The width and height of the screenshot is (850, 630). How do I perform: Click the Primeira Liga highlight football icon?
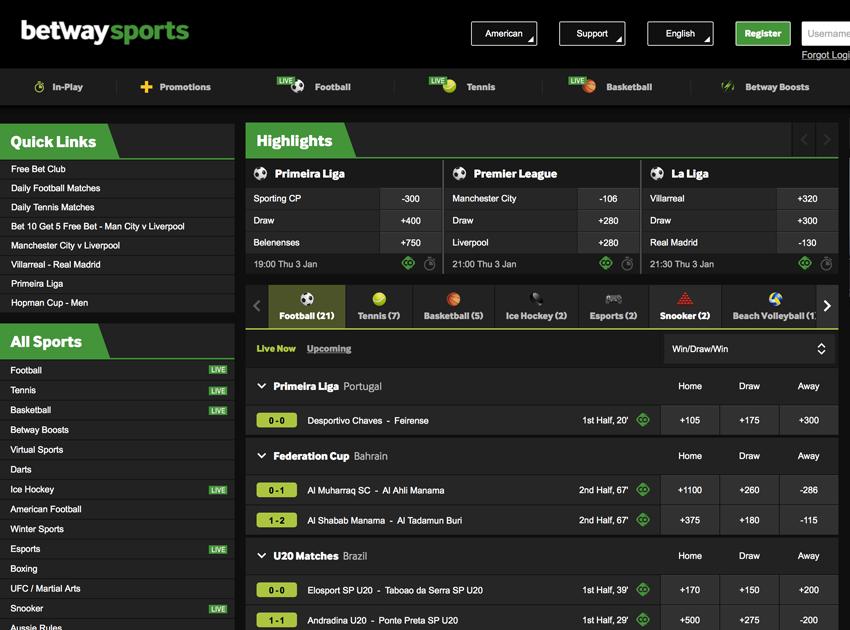[x=260, y=173]
